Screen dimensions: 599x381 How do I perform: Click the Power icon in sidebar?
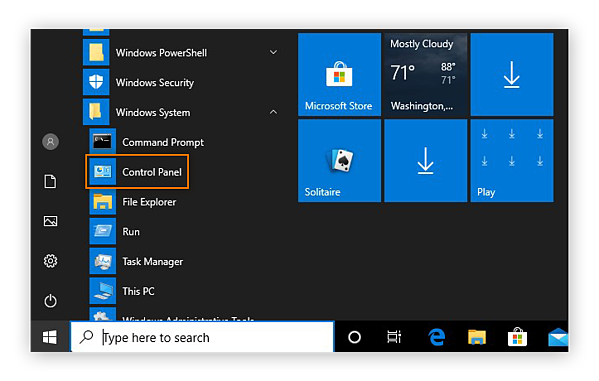(x=50, y=301)
